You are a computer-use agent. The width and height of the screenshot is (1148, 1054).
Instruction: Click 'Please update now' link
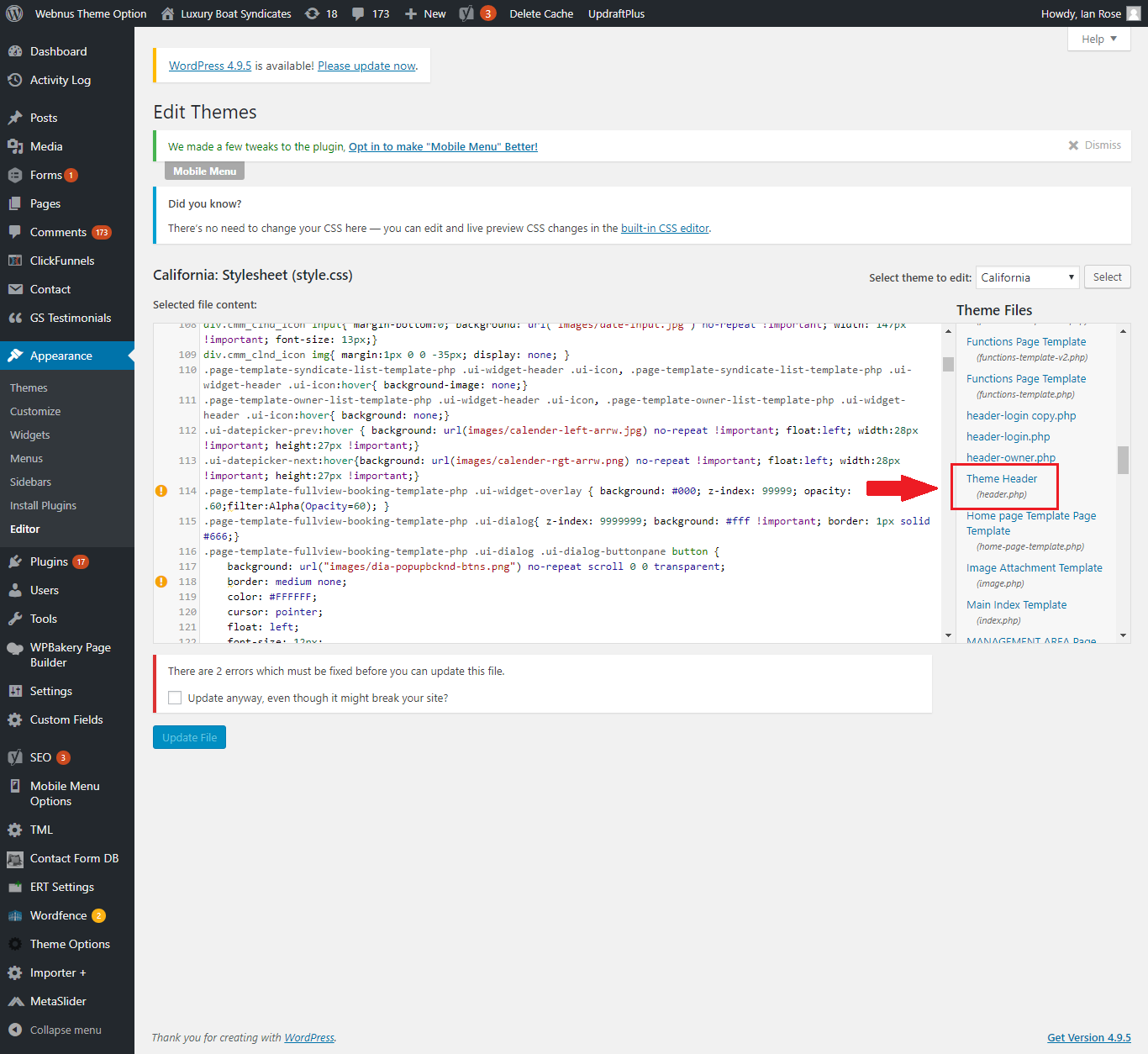tap(366, 66)
